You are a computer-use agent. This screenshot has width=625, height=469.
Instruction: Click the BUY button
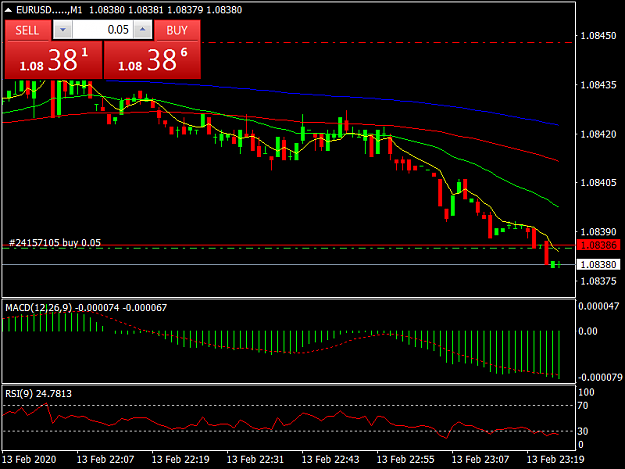(177, 30)
